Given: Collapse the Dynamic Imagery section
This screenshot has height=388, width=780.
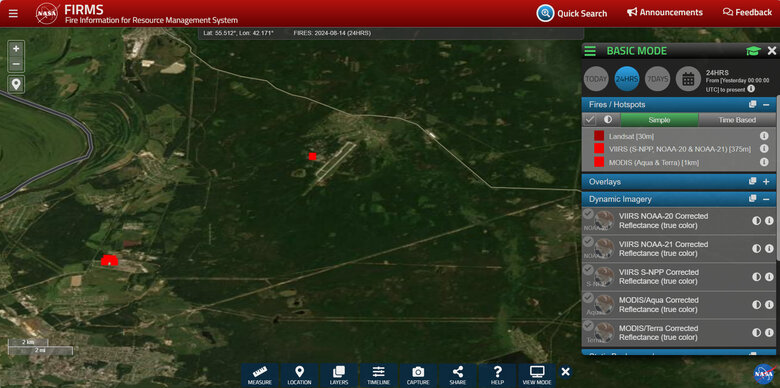Looking at the screenshot, I should (766, 199).
